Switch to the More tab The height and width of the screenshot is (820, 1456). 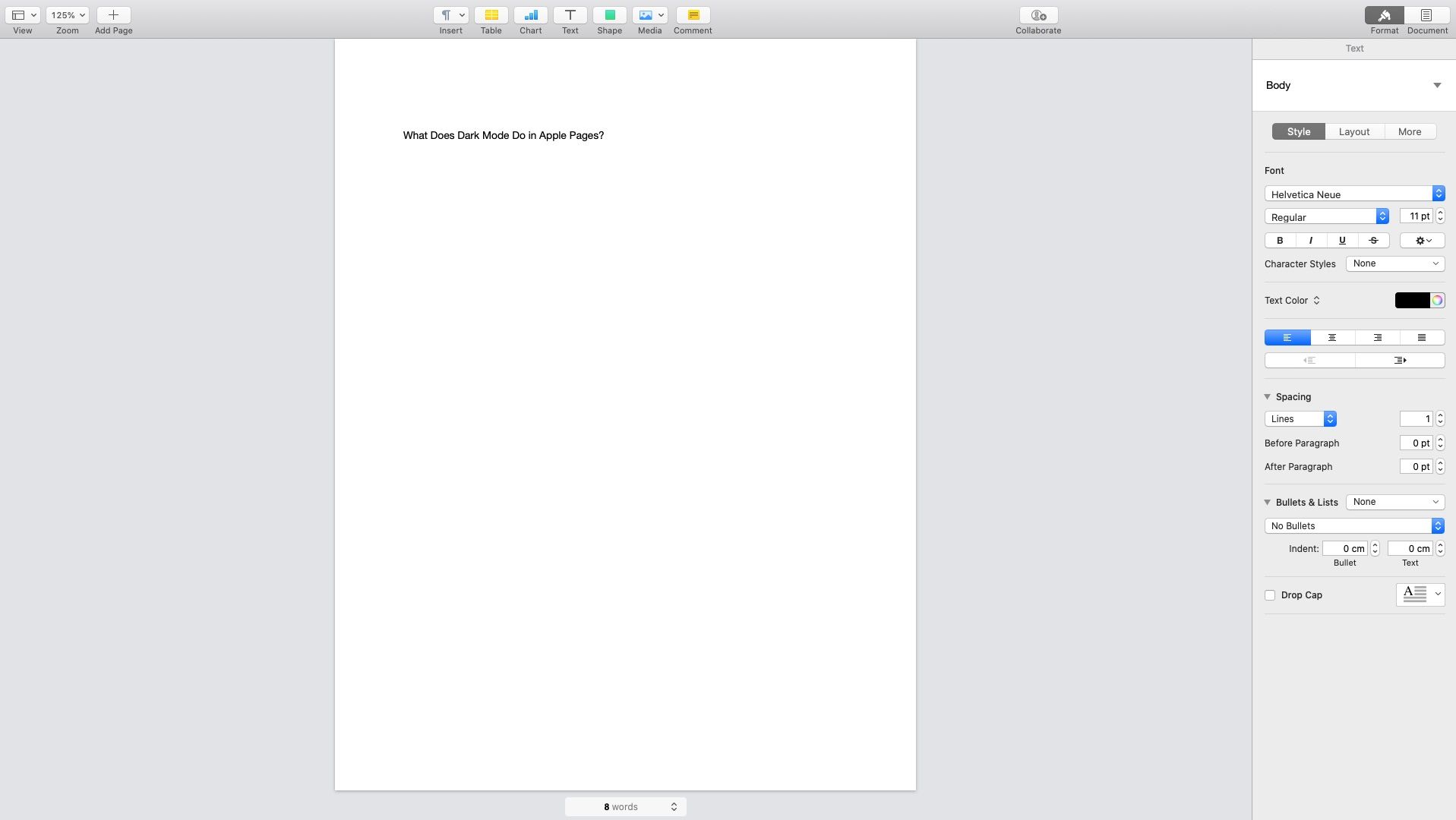1409,131
